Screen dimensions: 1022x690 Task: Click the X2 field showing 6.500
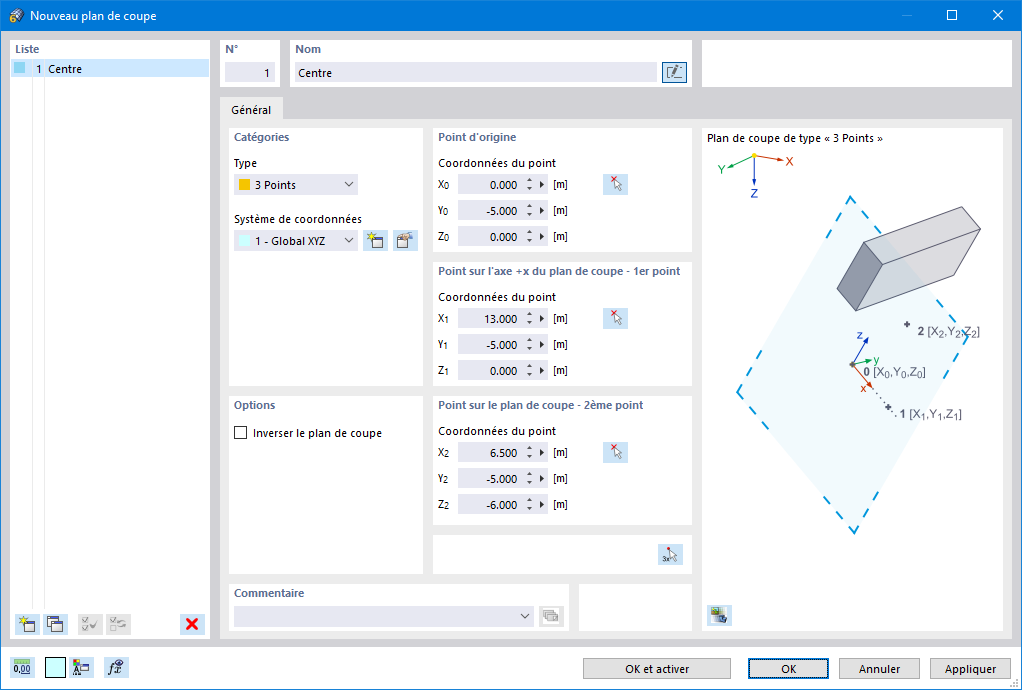[491, 452]
